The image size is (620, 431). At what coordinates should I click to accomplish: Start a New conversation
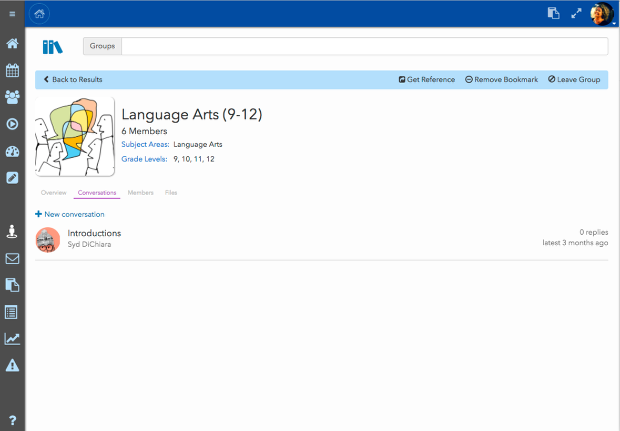[70, 214]
